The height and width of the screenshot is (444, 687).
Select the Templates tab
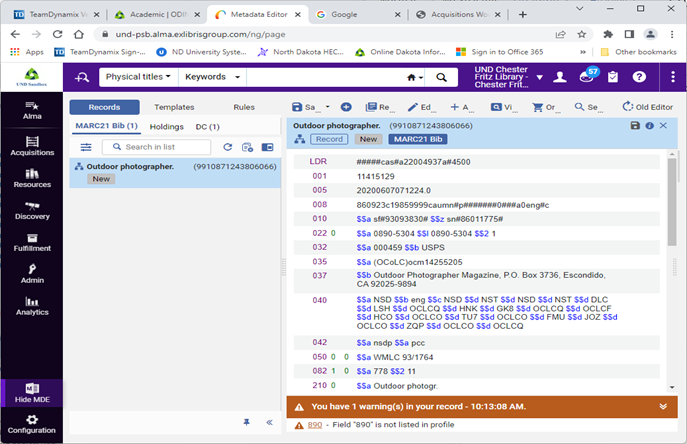point(174,107)
